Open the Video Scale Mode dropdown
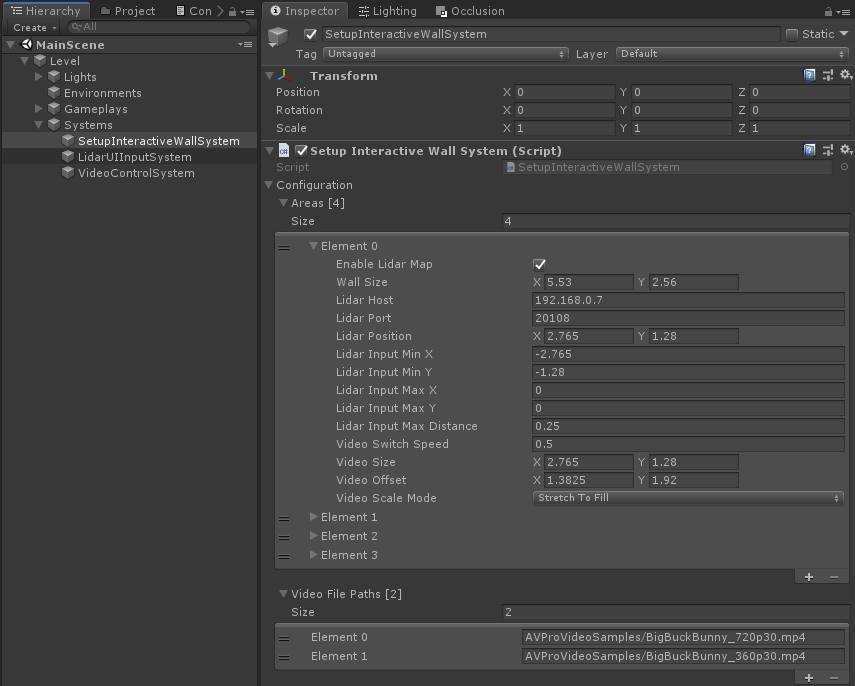 click(x=688, y=498)
